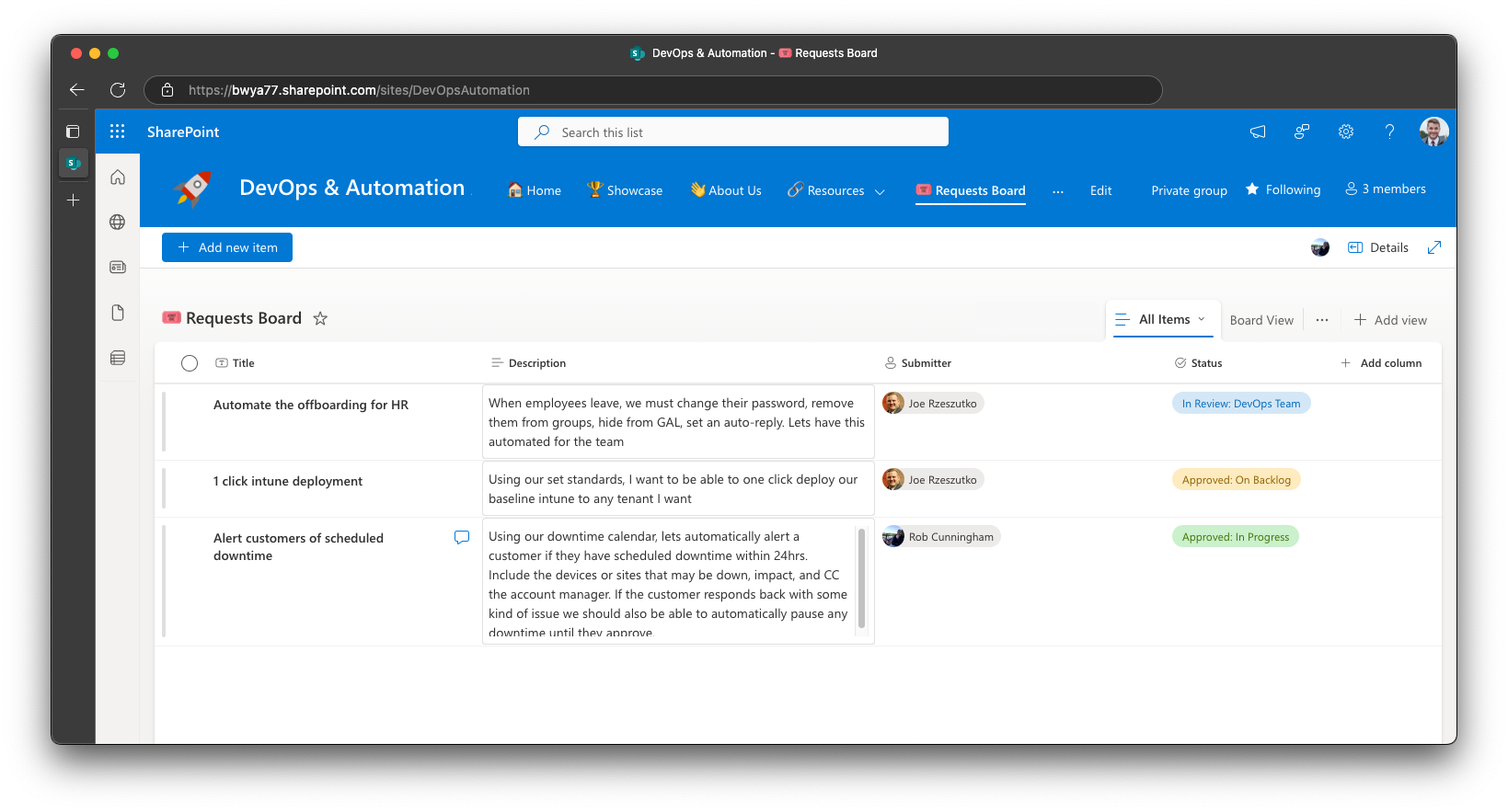Screen dimensions: 1508x812
Task: Click the lock icon in address bar
Action: click(x=167, y=90)
